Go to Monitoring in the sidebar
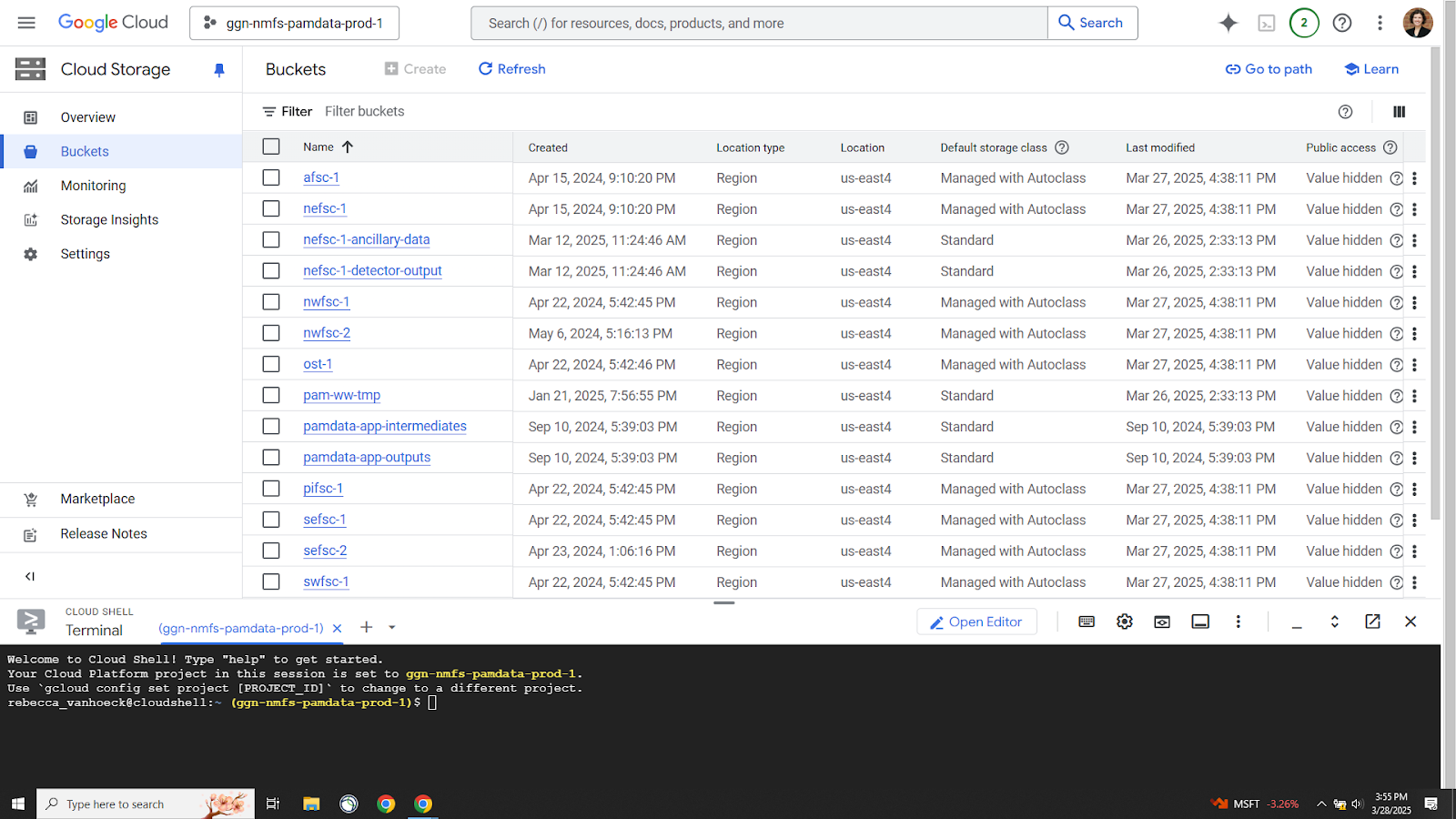Viewport: 1456px width, 819px height. 93,186
